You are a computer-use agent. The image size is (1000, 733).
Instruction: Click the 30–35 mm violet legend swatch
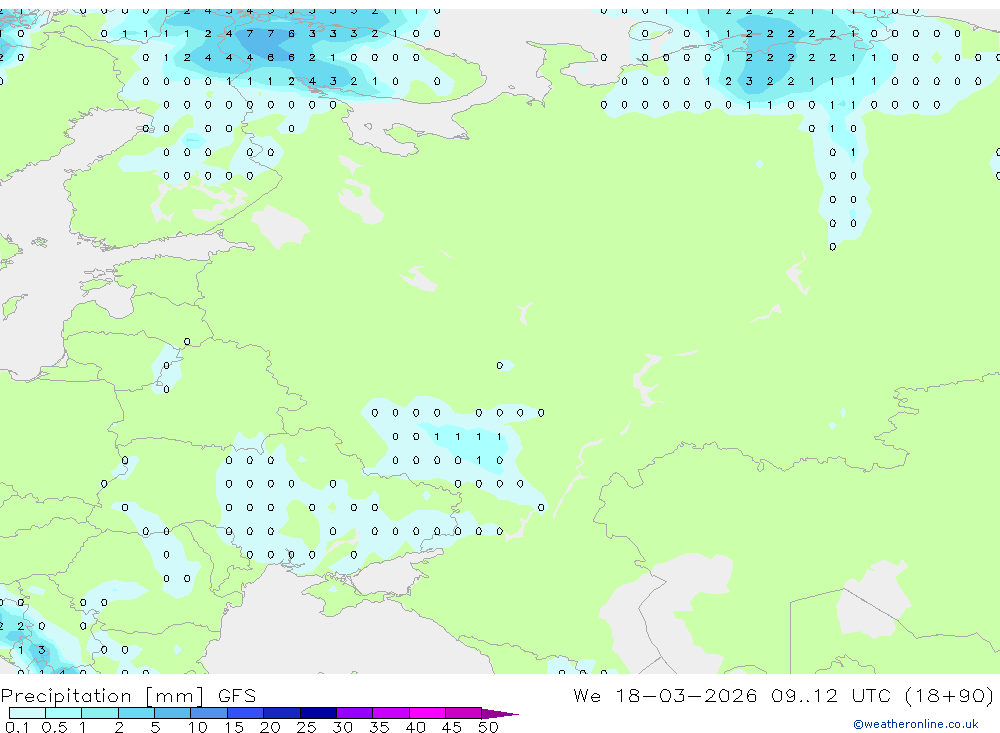[x=354, y=713]
